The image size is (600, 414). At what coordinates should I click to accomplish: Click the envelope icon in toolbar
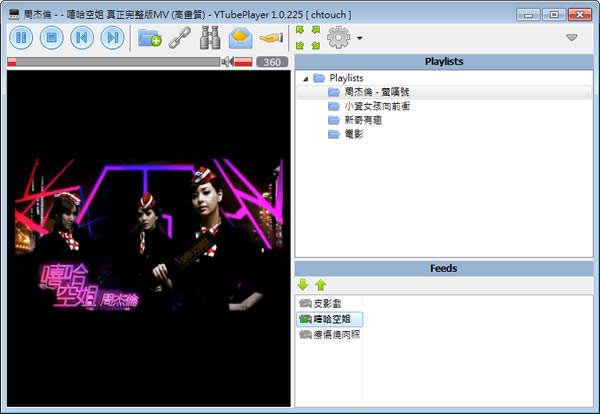tap(241, 38)
